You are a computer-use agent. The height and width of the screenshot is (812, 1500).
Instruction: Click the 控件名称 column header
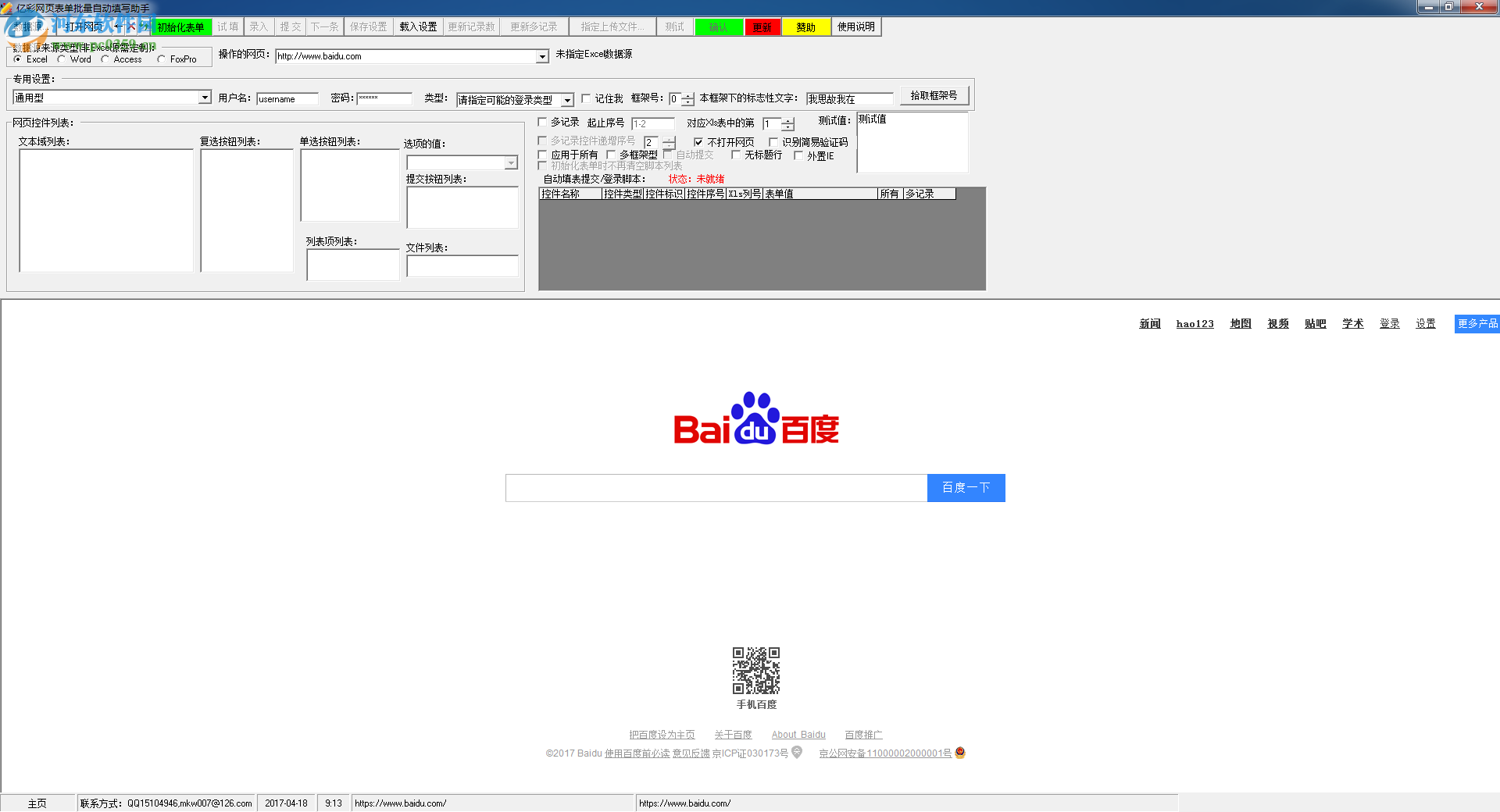coord(571,194)
